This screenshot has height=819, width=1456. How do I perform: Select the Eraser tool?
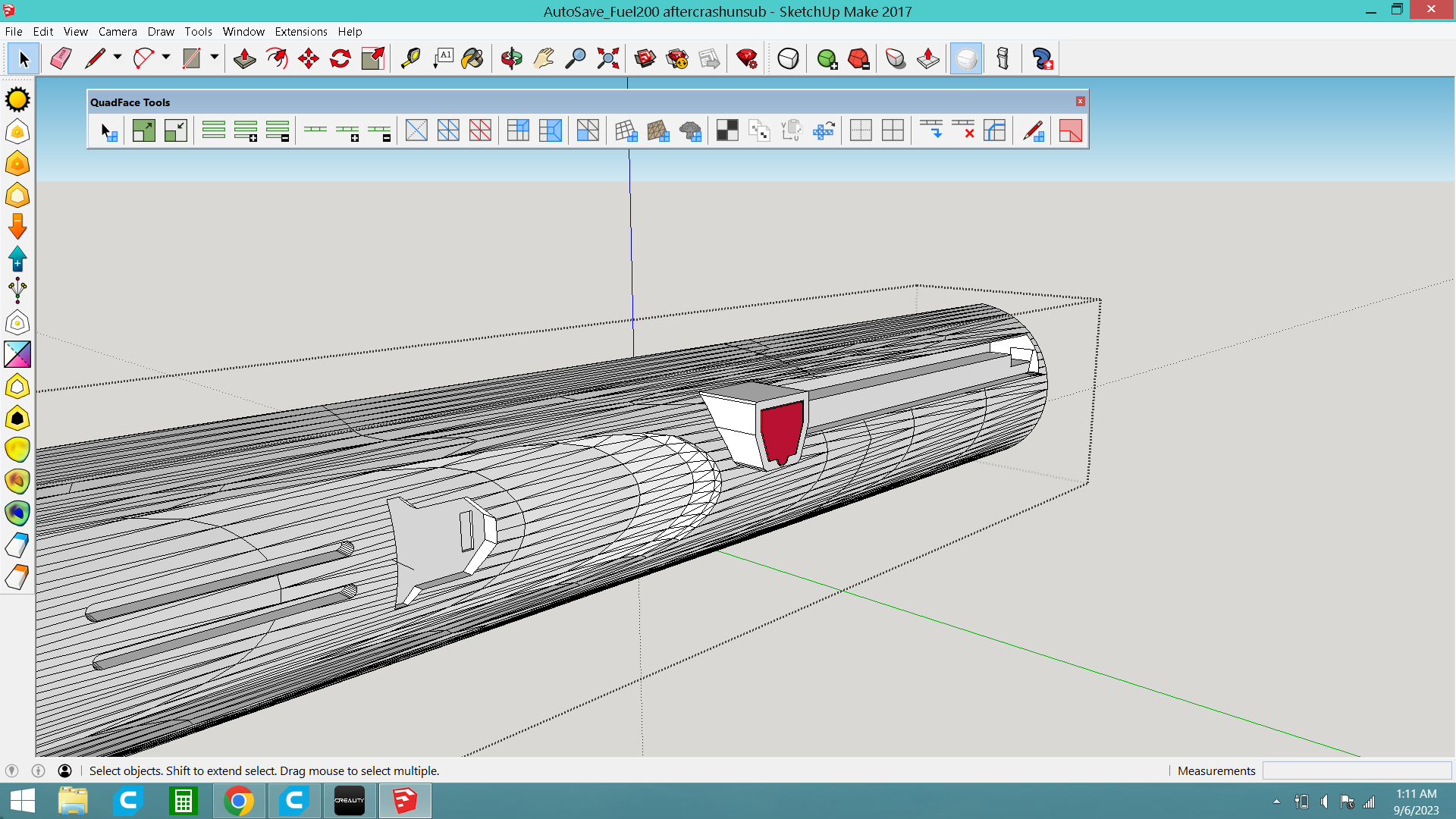point(61,58)
